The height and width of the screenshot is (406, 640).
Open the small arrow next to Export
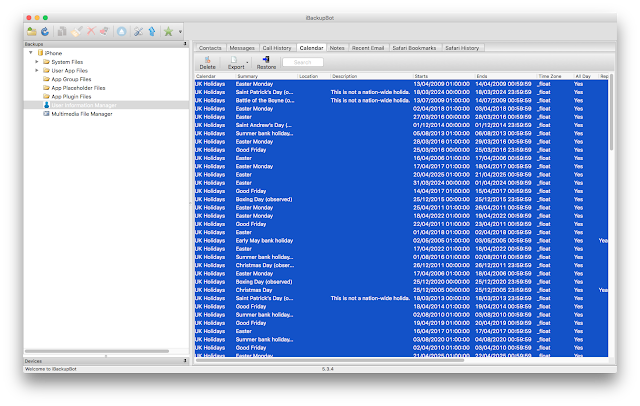point(247,62)
